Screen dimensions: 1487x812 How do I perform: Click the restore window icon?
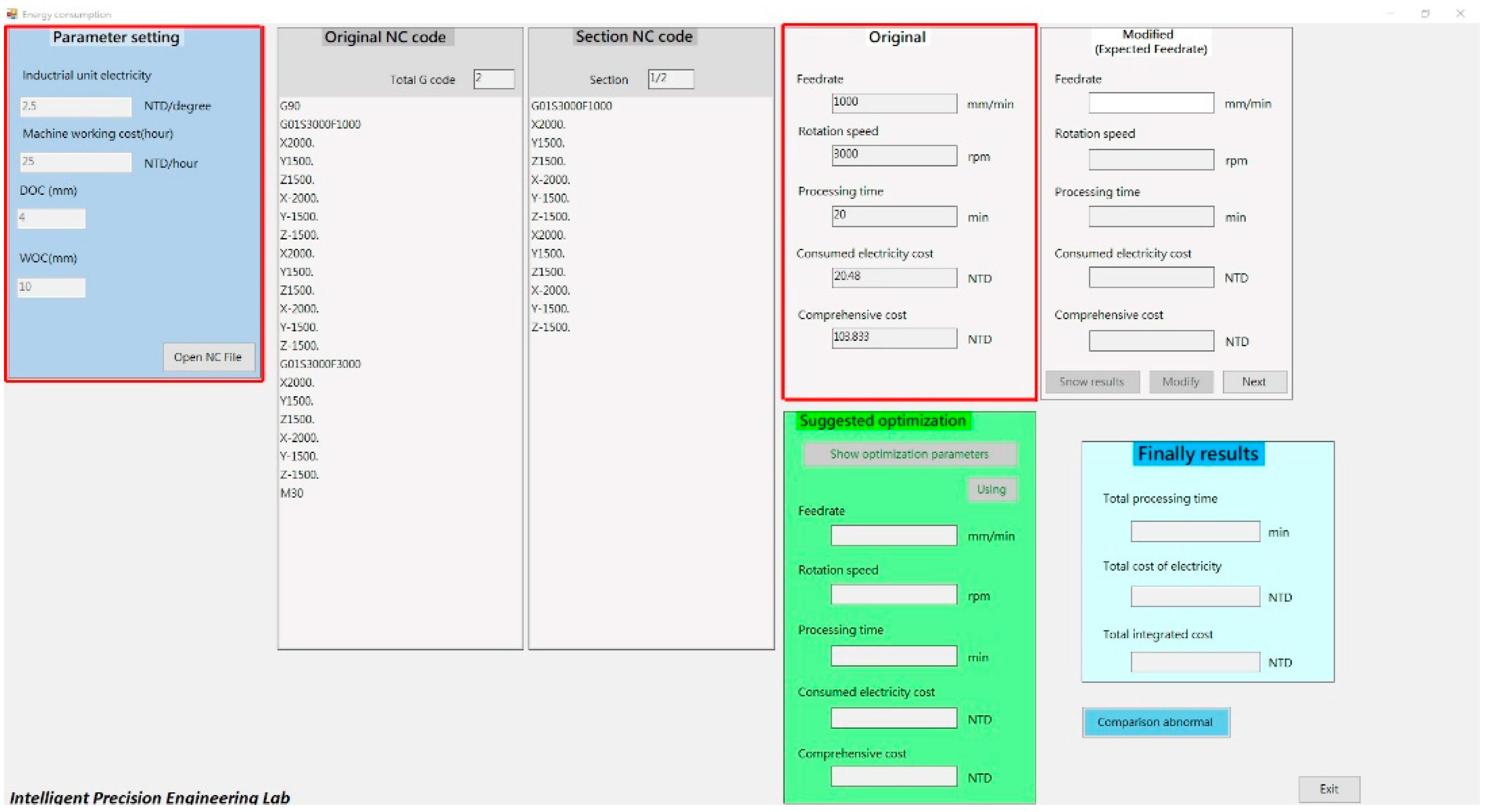click(1425, 13)
